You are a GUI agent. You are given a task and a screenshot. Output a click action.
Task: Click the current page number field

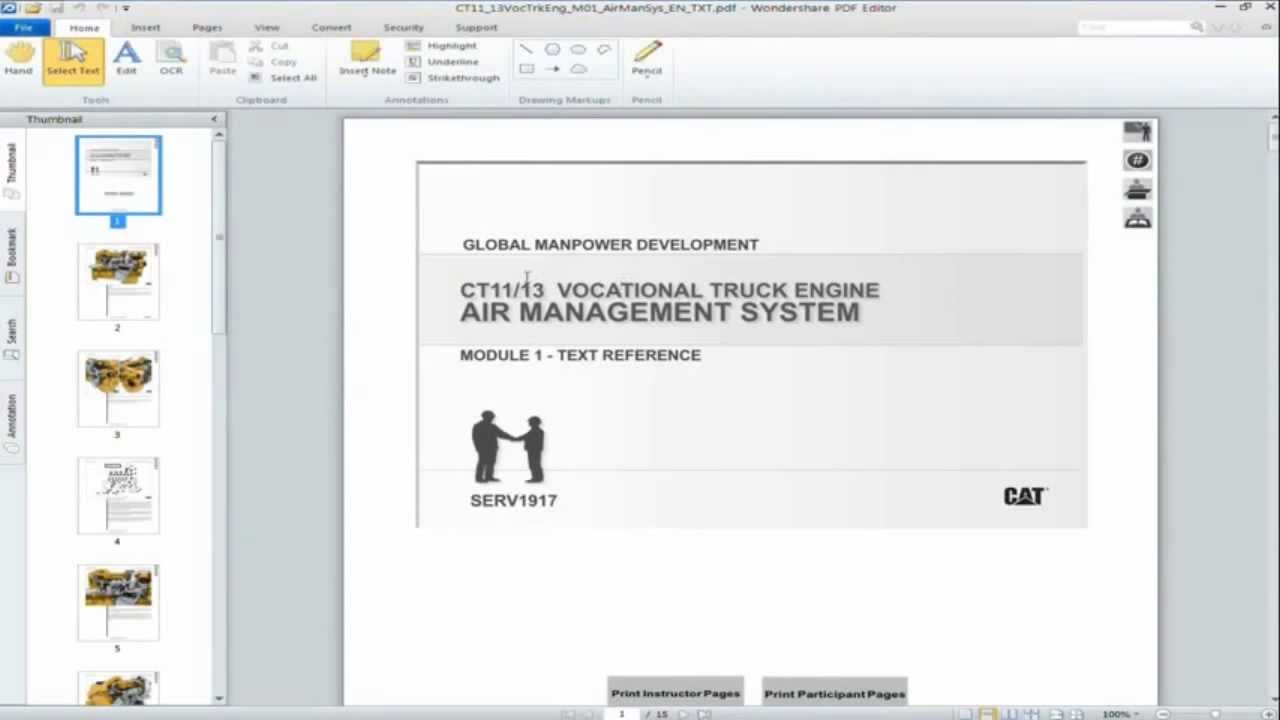pos(622,714)
